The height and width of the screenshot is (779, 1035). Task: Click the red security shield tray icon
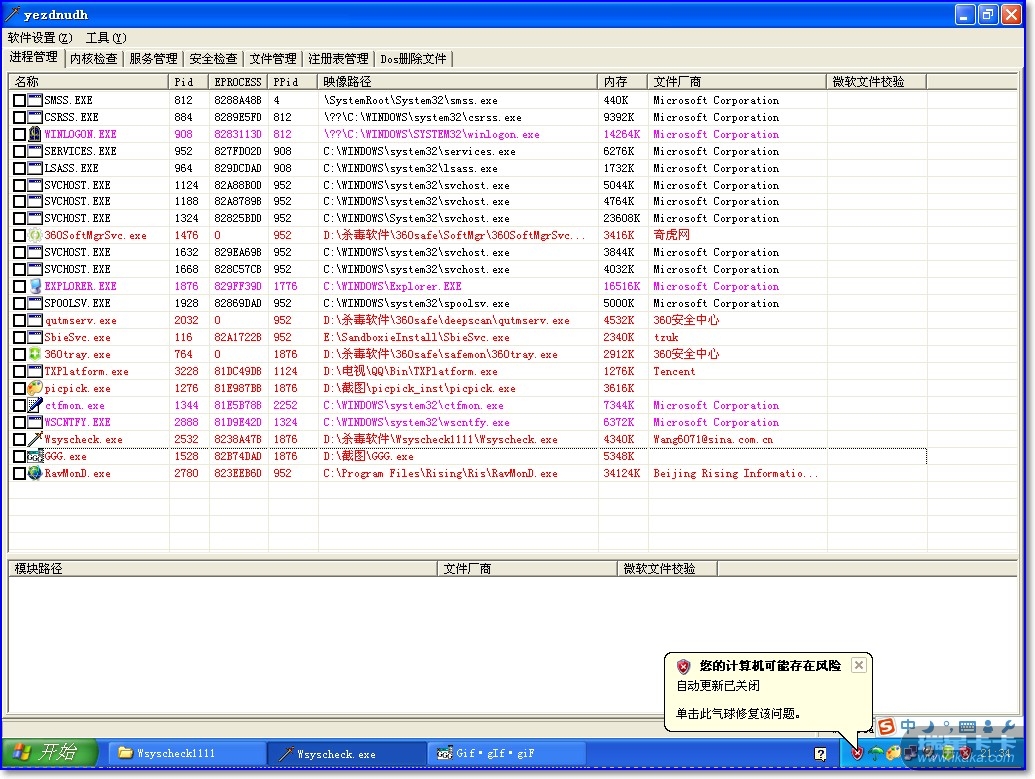tap(856, 753)
